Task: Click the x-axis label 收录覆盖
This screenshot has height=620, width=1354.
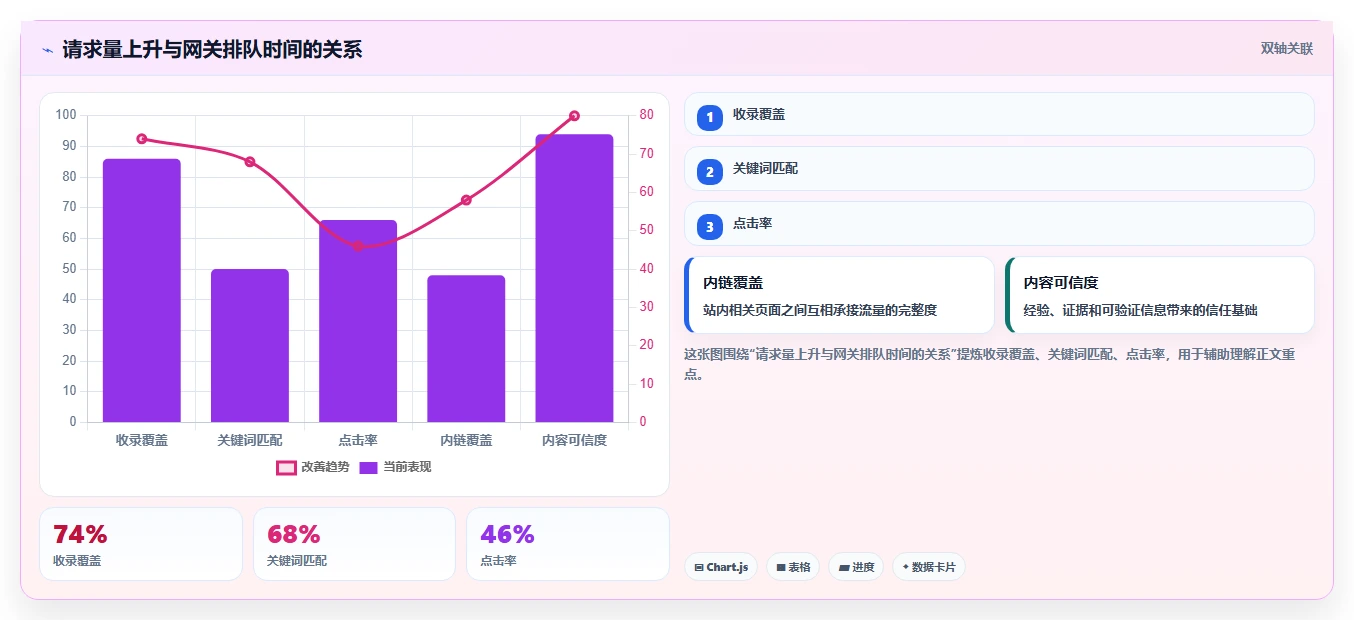Action: coord(142,440)
